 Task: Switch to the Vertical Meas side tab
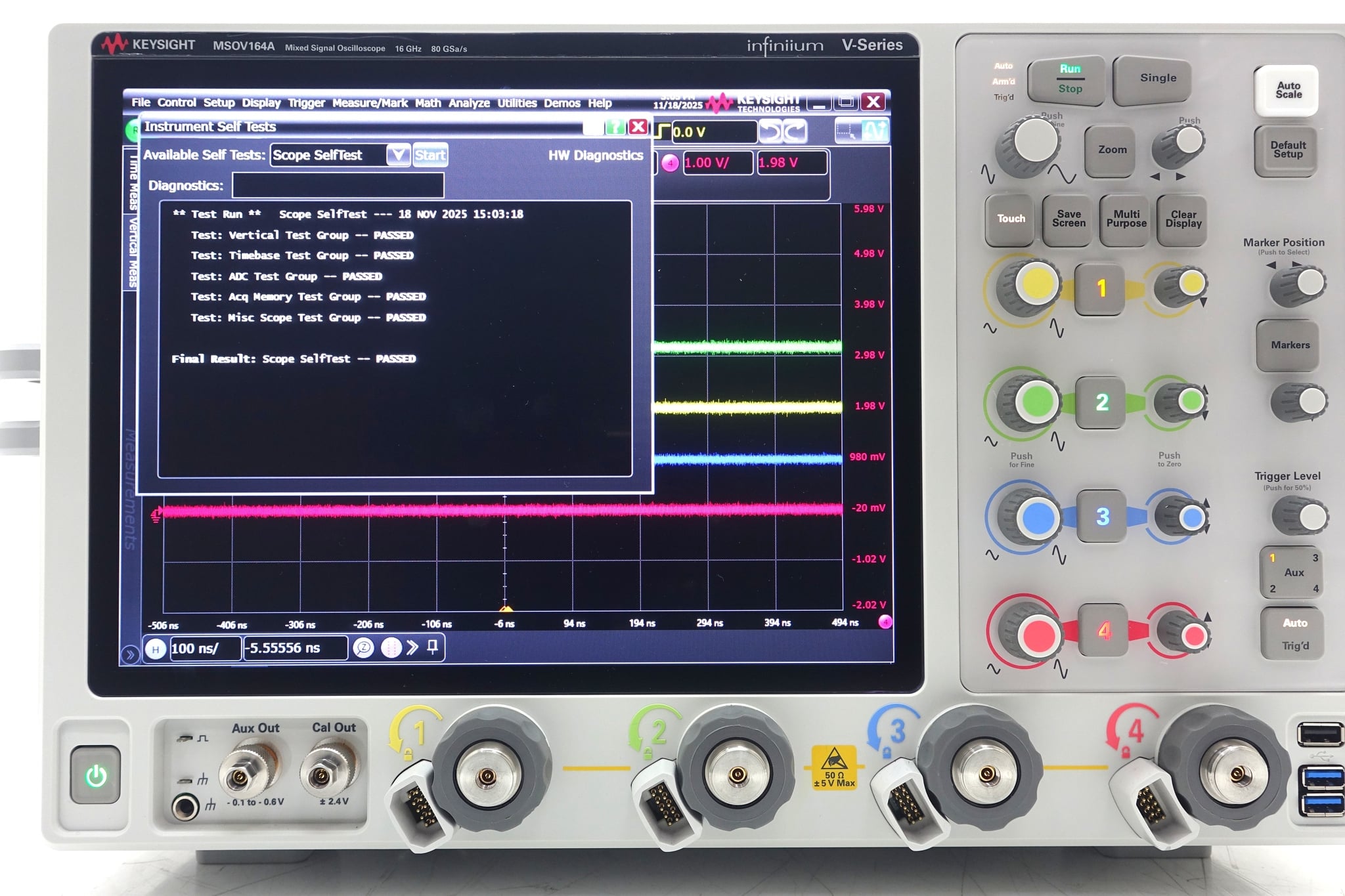coord(131,253)
